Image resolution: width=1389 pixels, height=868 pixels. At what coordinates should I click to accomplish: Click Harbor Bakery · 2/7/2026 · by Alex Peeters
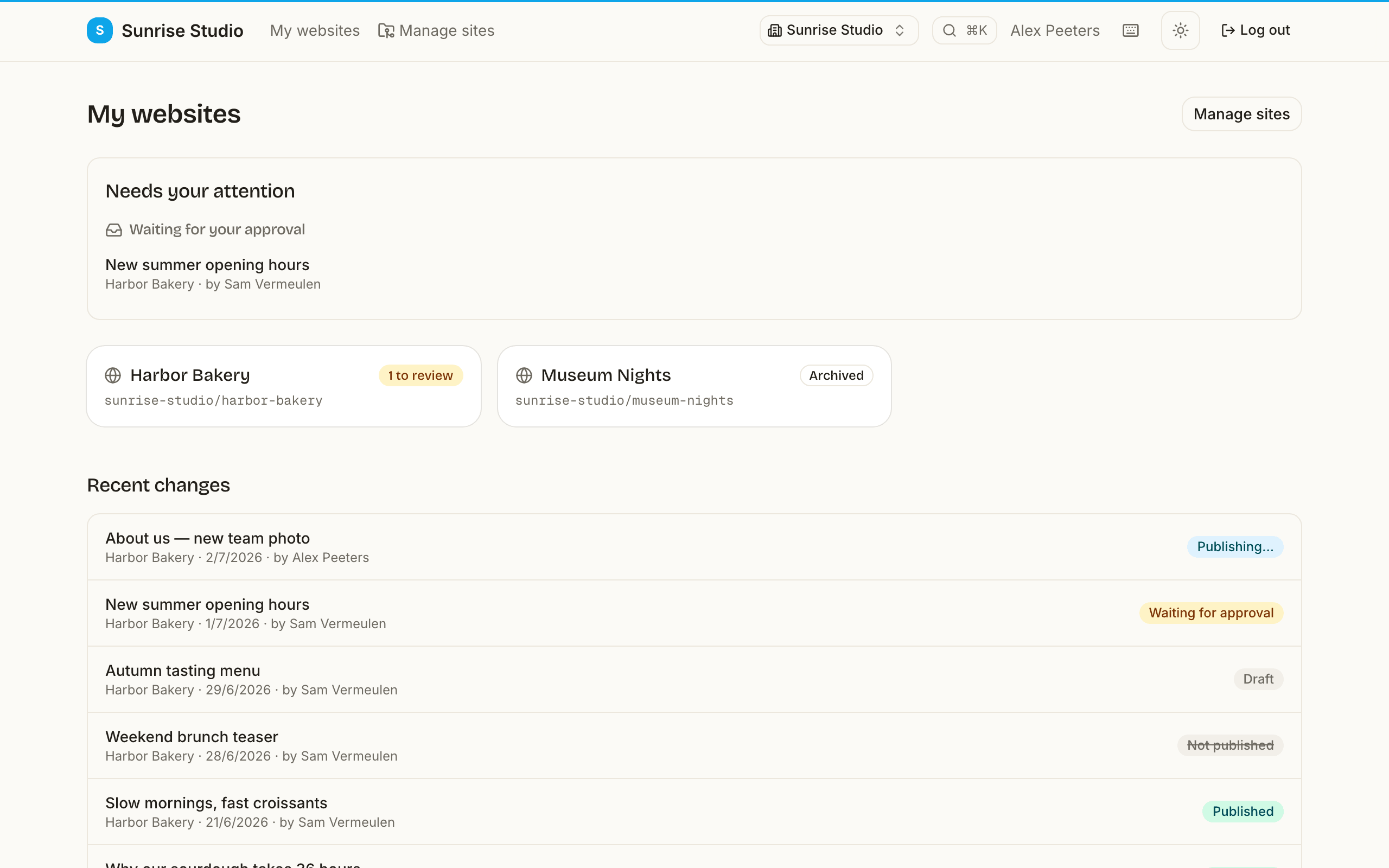(x=237, y=558)
